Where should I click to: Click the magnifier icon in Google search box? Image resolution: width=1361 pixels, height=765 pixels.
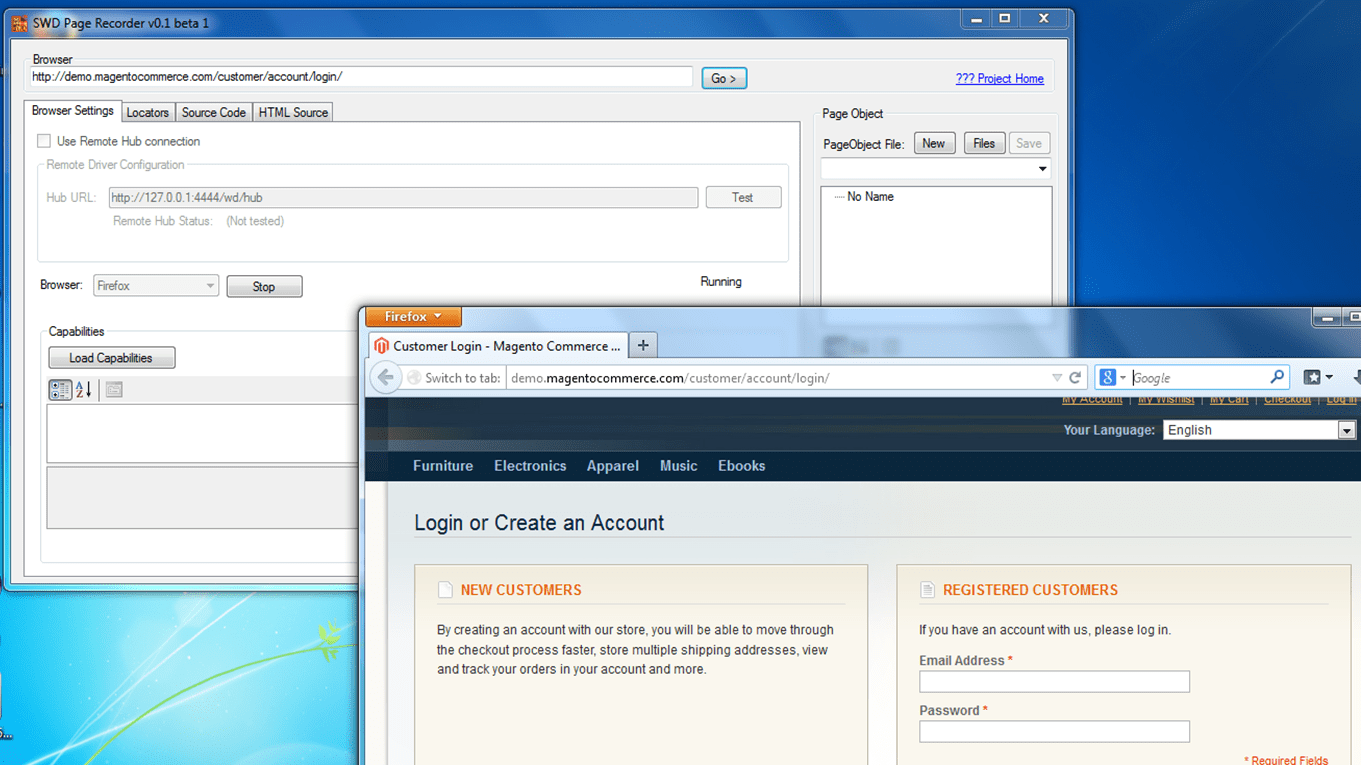(1277, 378)
